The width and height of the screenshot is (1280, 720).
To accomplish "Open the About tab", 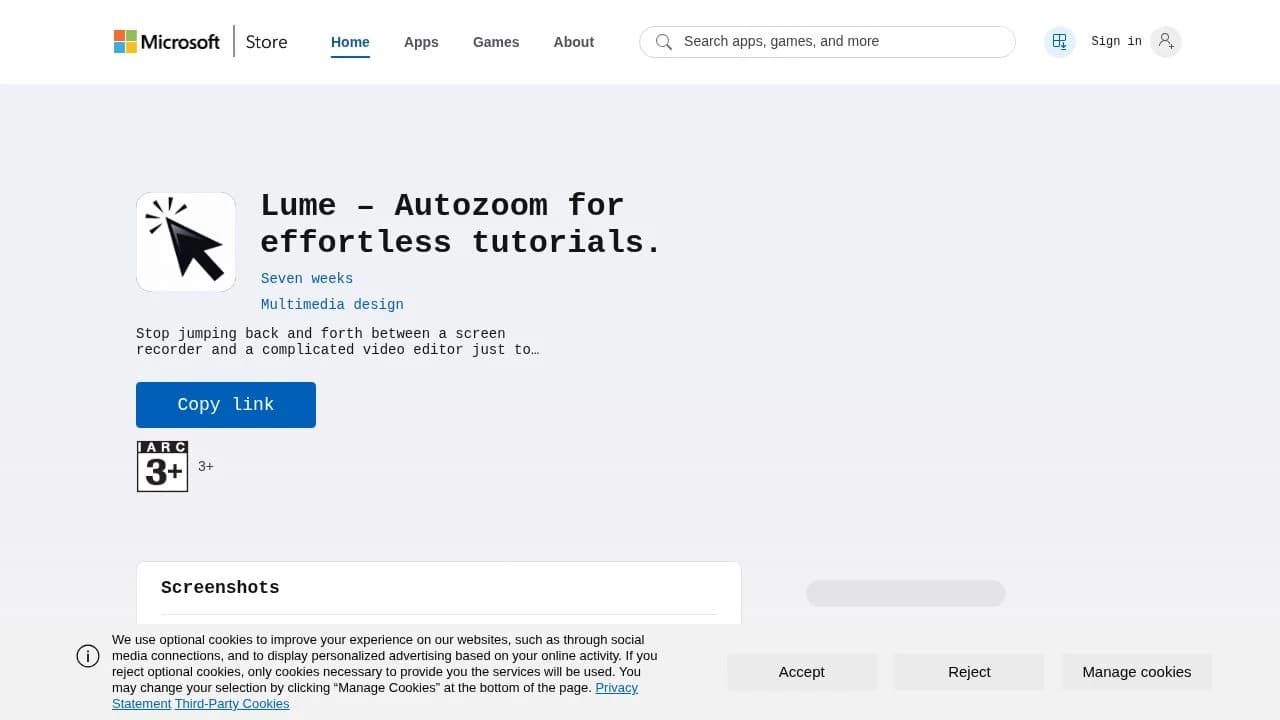I will [574, 42].
